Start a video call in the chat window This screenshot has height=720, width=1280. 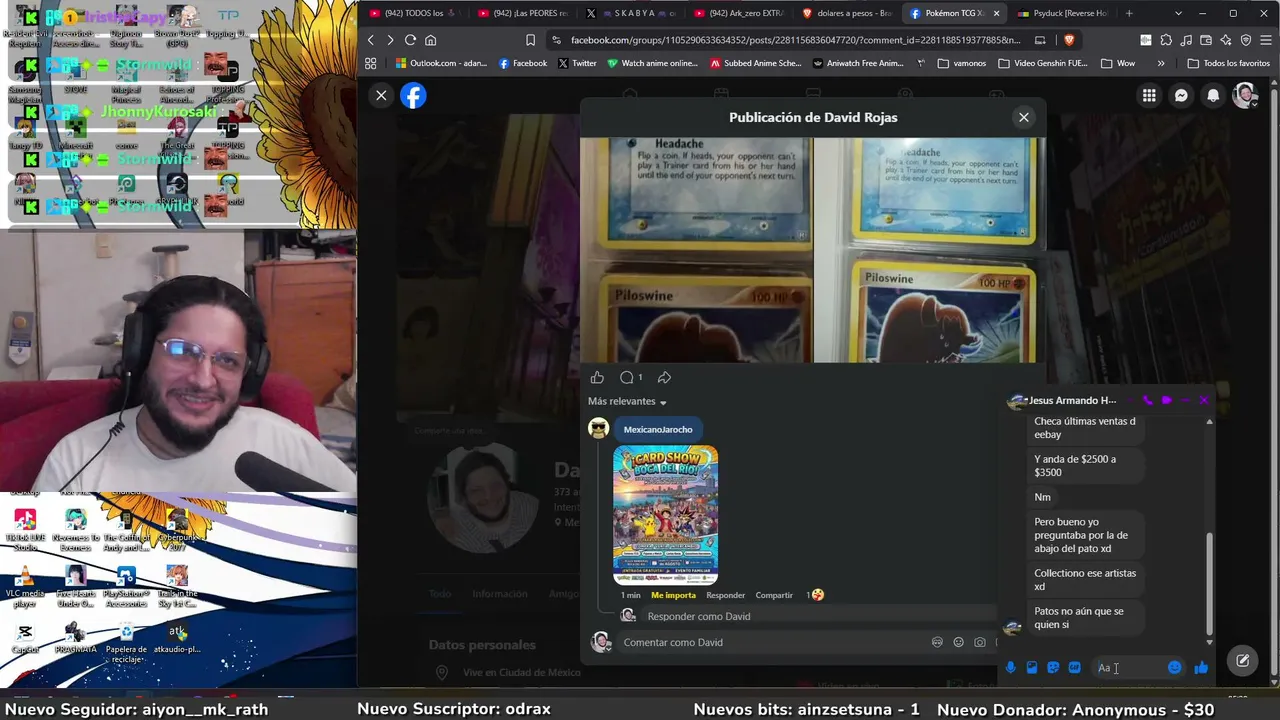pyautogui.click(x=1166, y=400)
